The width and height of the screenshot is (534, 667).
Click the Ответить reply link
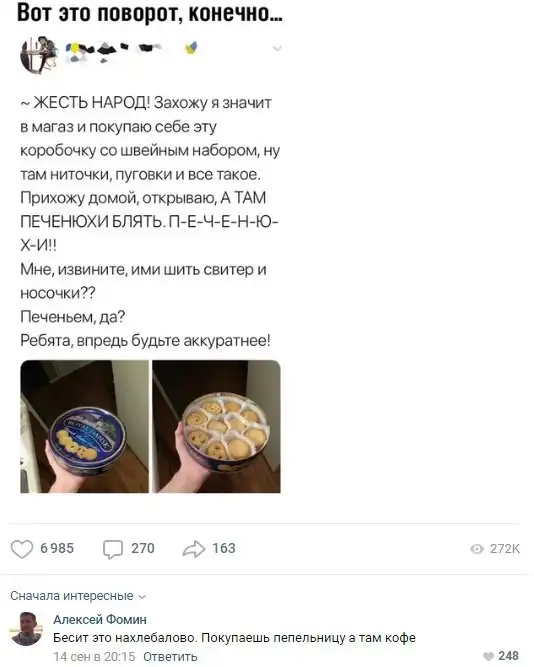170,656
